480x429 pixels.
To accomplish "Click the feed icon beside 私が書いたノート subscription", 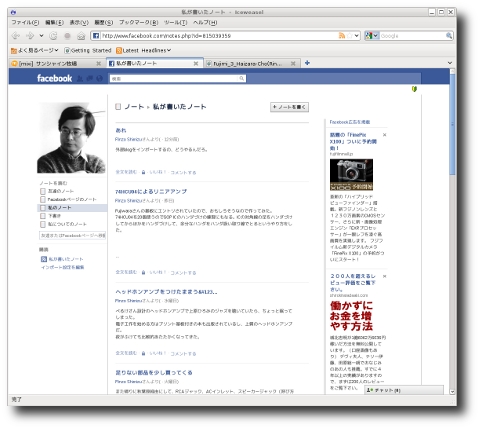I will coord(44,259).
